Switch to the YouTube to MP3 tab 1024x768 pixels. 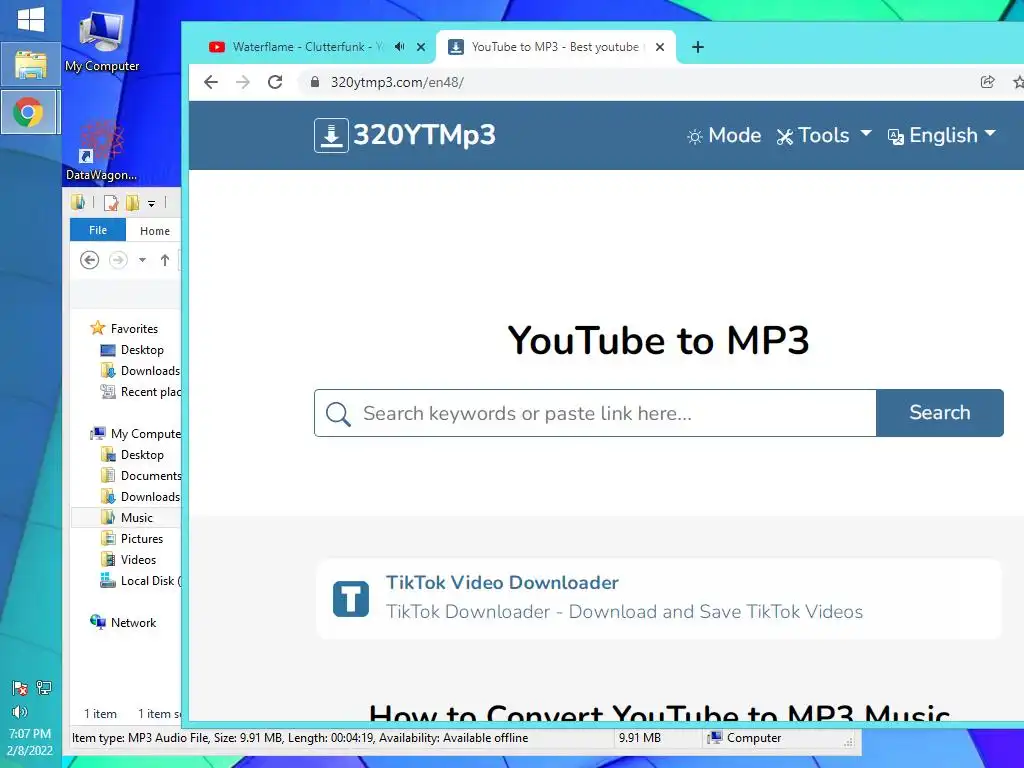tap(554, 47)
